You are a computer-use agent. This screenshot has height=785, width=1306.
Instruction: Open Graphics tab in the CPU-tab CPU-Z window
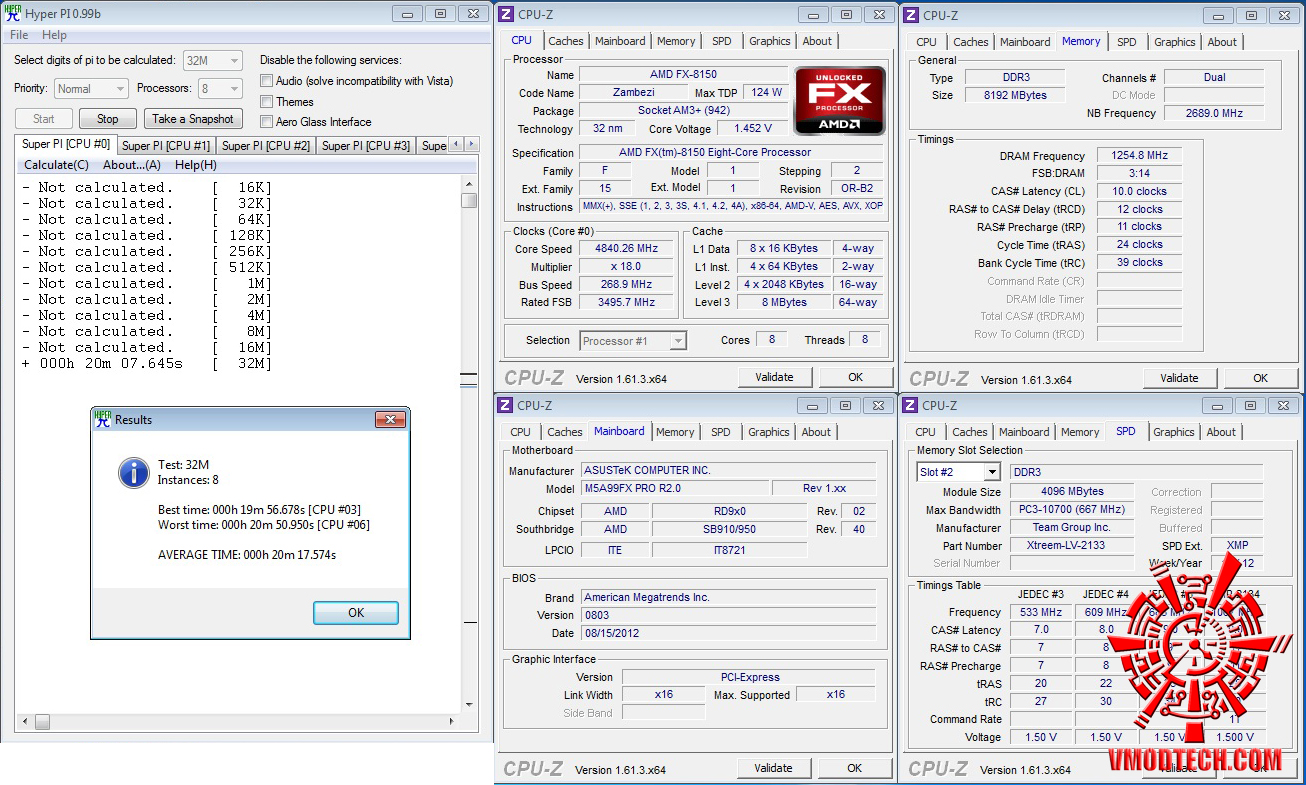(770, 41)
